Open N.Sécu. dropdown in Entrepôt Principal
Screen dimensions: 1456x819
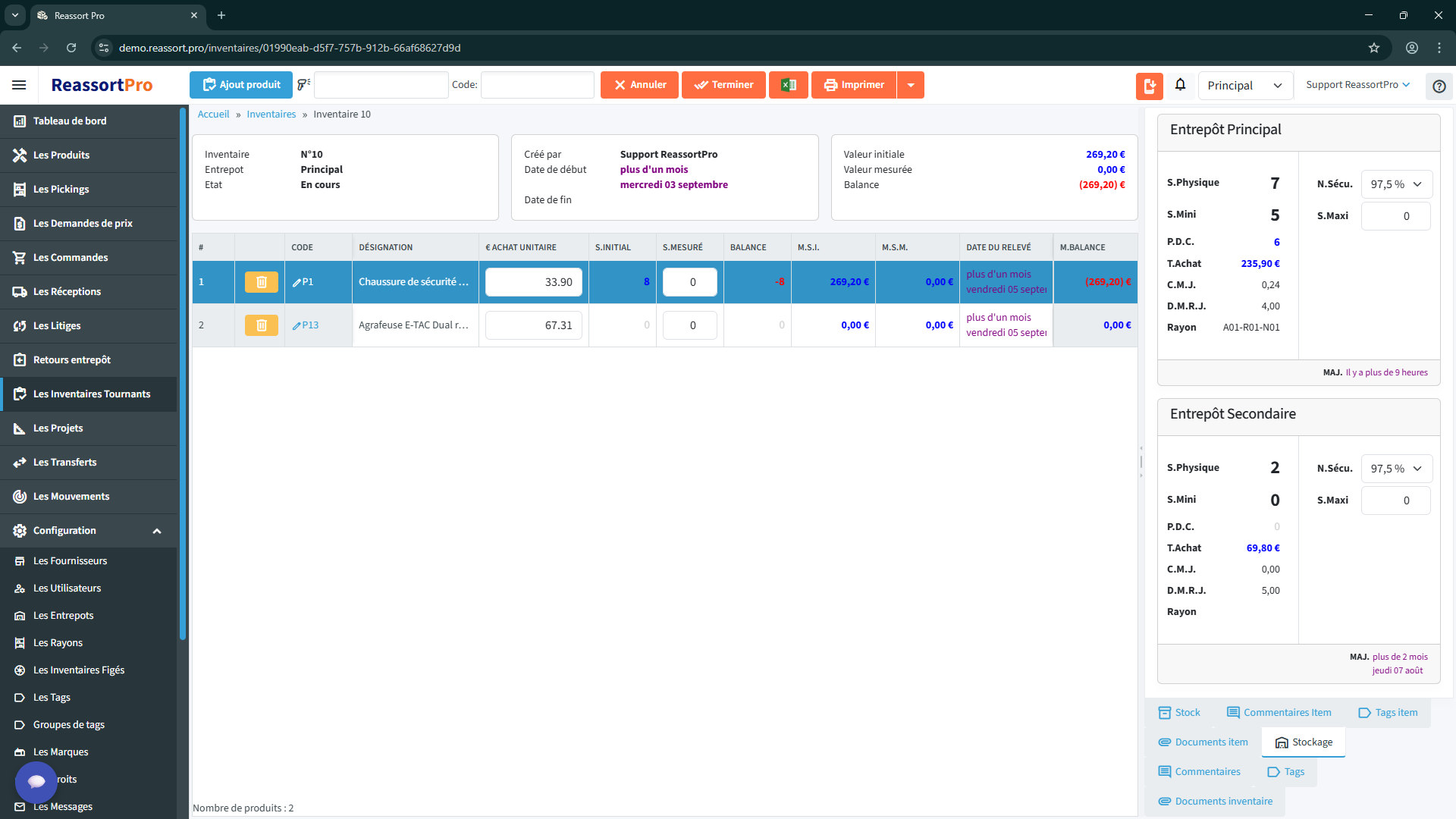click(x=1396, y=184)
